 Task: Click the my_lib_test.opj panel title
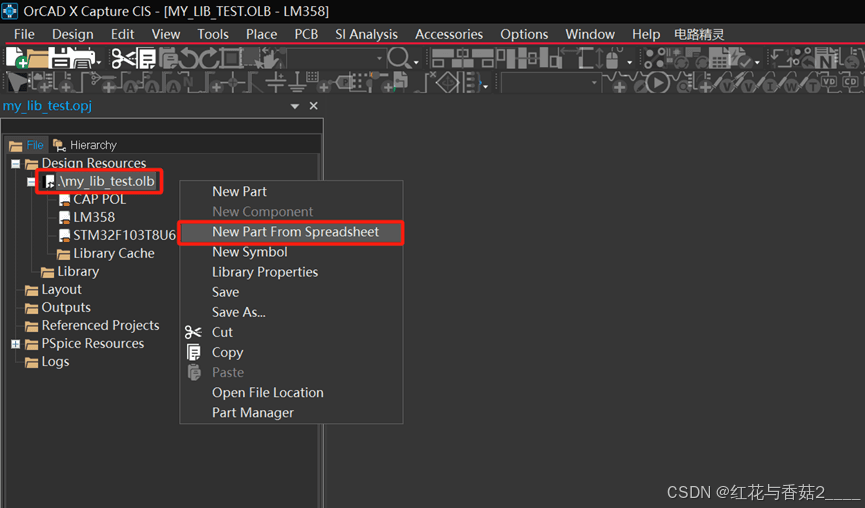point(47,106)
